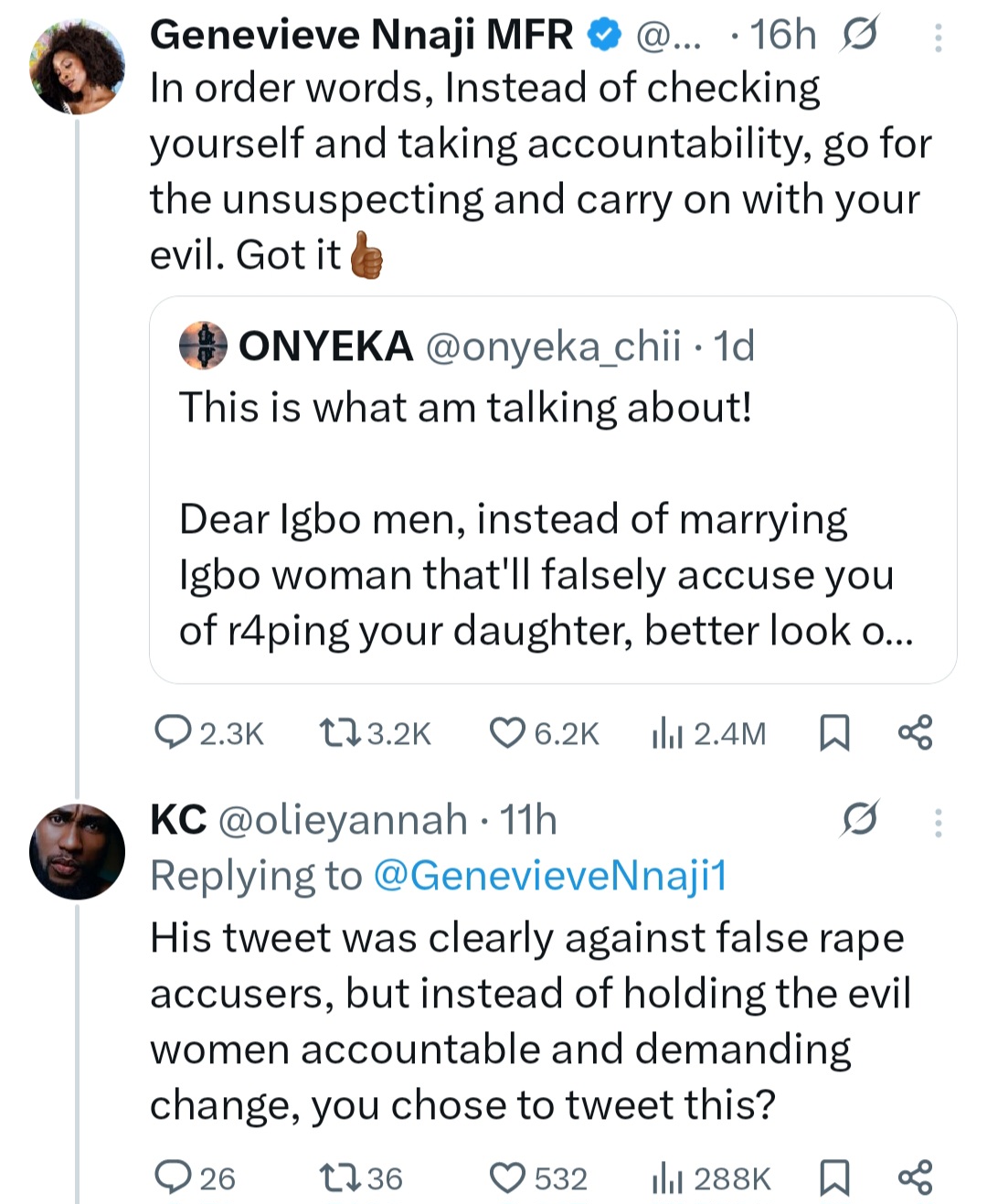The image size is (987, 1204).
Task: Click Grok icon on Genevieve's tweet
Action: (859, 36)
